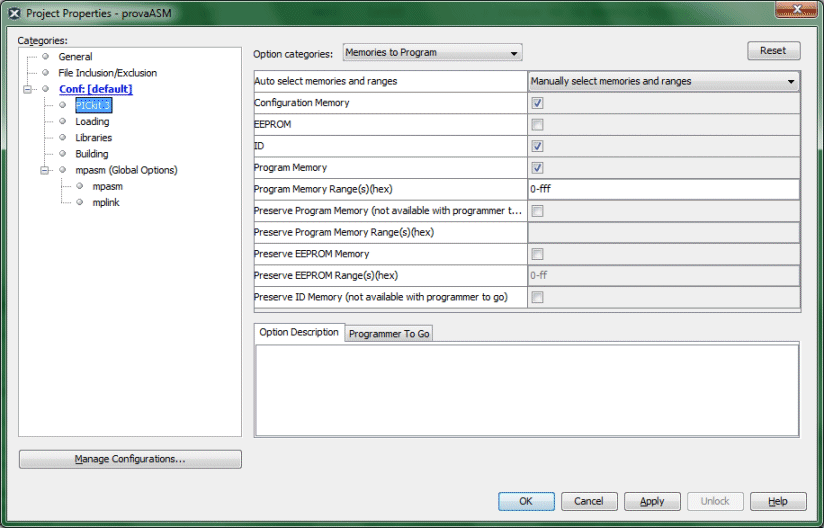Select the Loading tree node
The image size is (824, 528).
(x=92, y=122)
